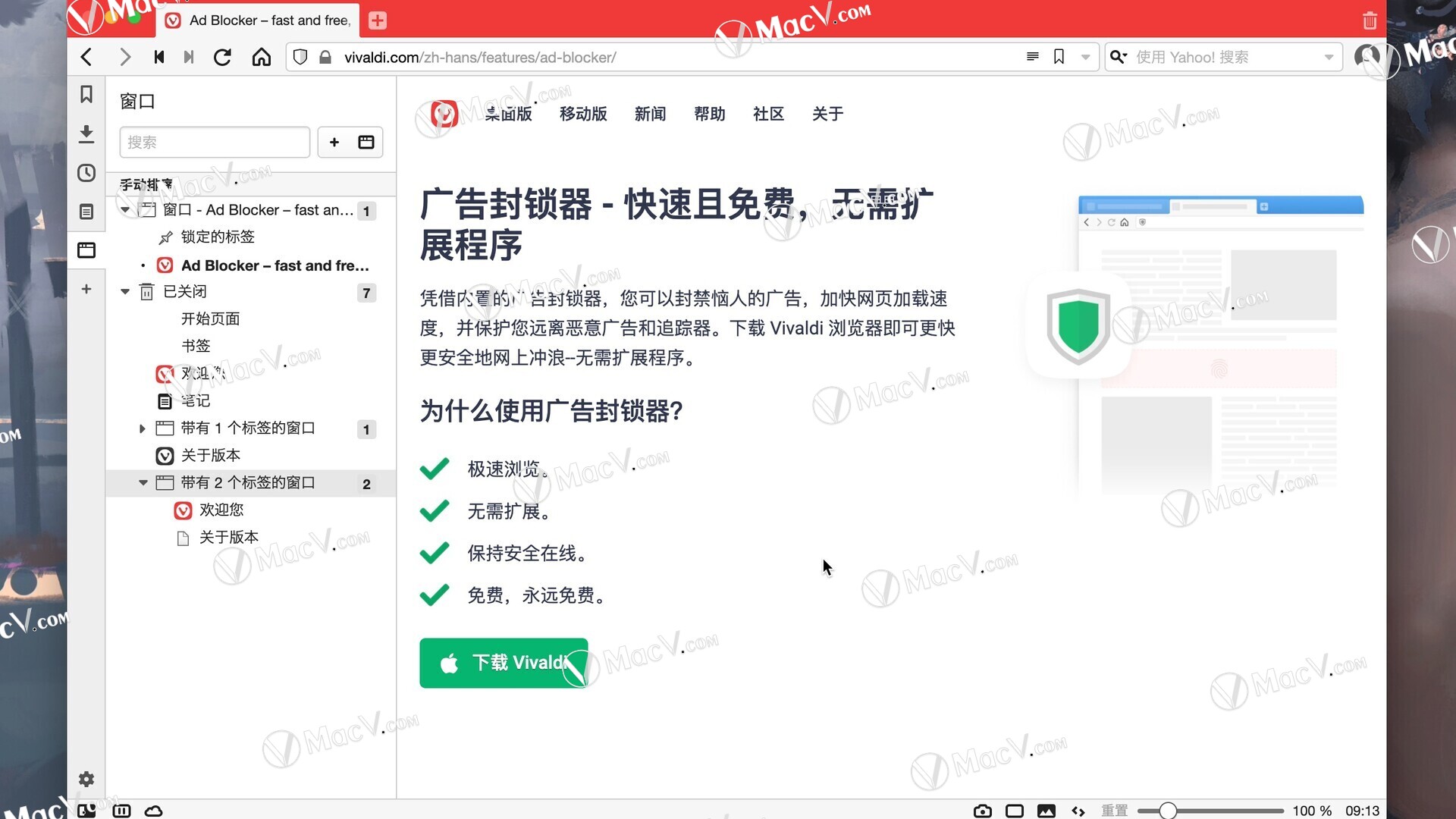Open page actions code icon
This screenshot has width=1456, height=819.
1078,811
